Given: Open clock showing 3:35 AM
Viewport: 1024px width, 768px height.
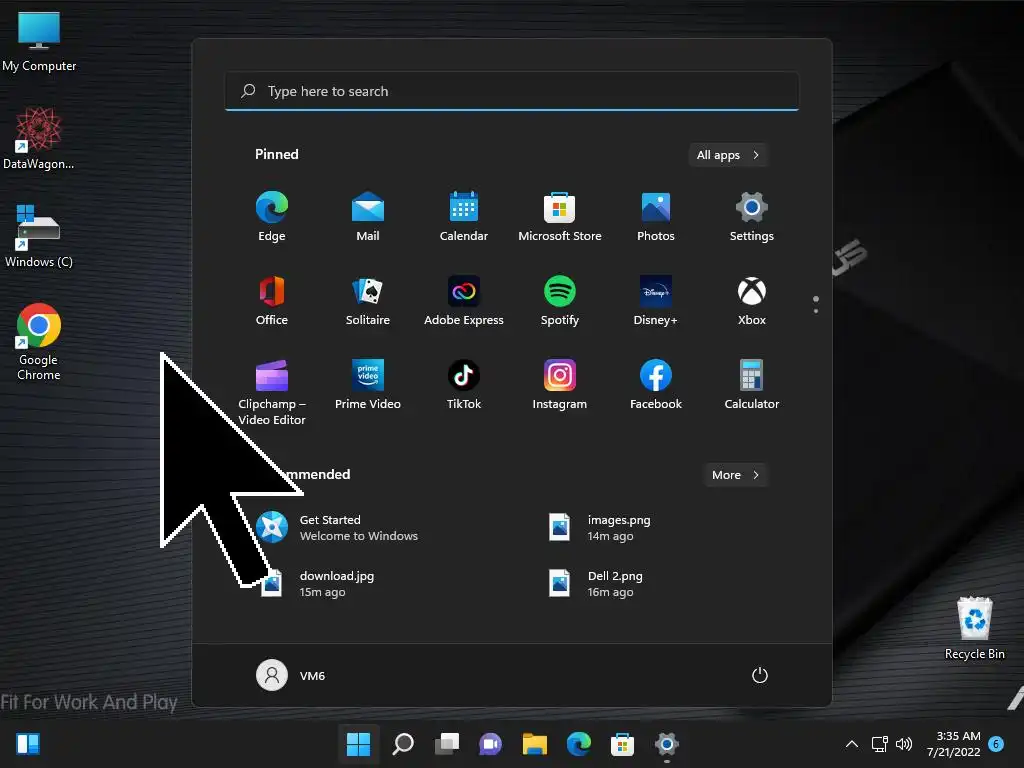Looking at the screenshot, I should (x=953, y=744).
